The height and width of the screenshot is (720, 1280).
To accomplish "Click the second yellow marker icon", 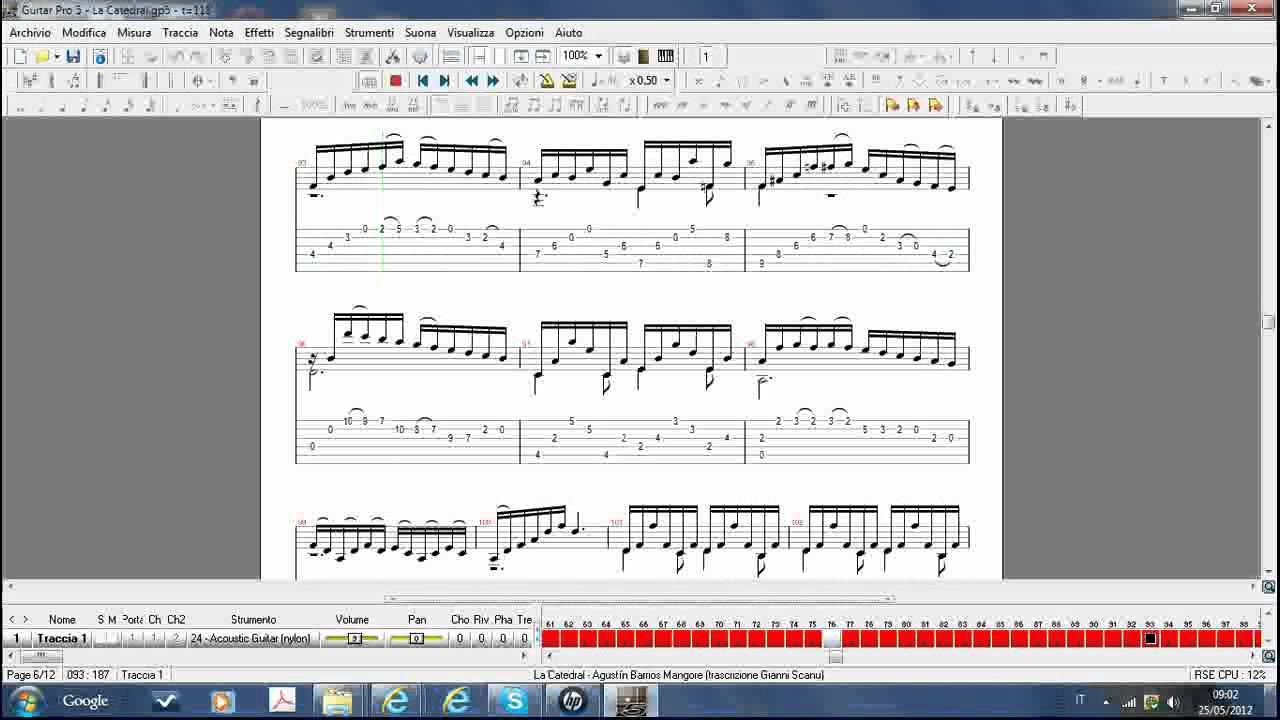I will pos(913,105).
